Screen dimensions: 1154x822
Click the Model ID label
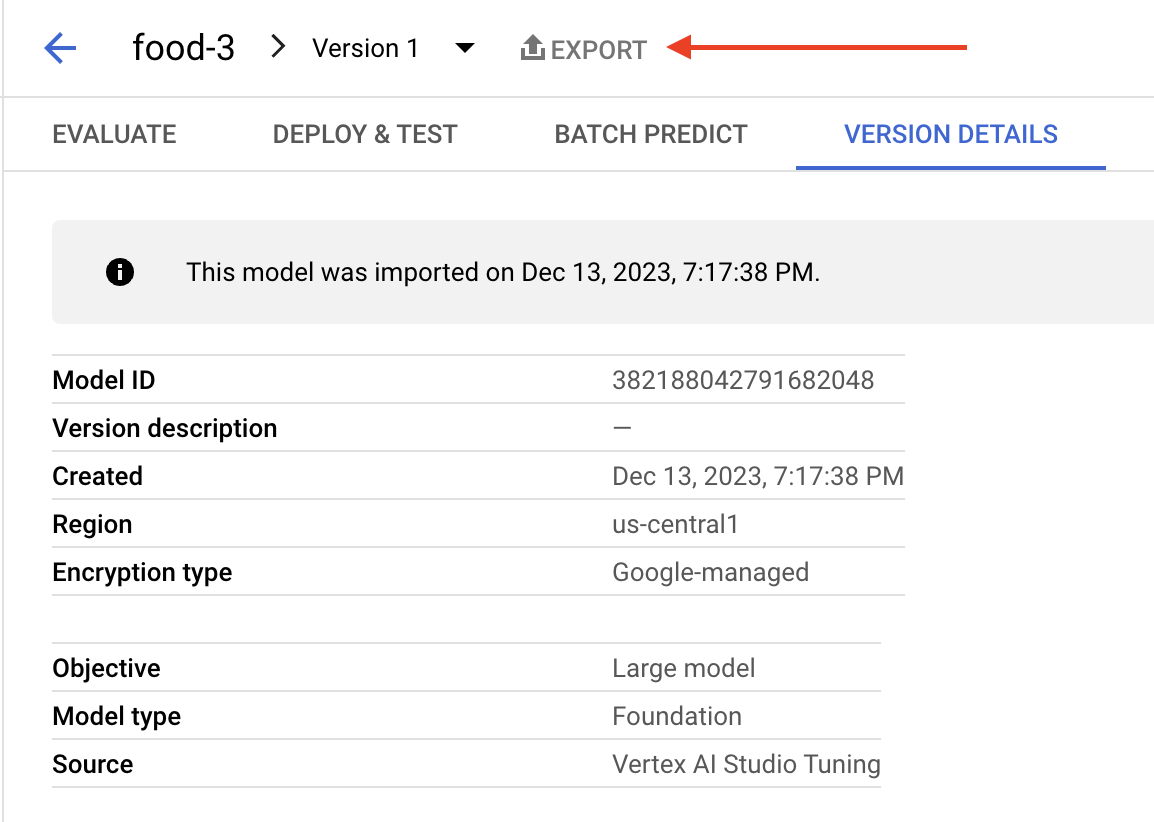point(104,380)
